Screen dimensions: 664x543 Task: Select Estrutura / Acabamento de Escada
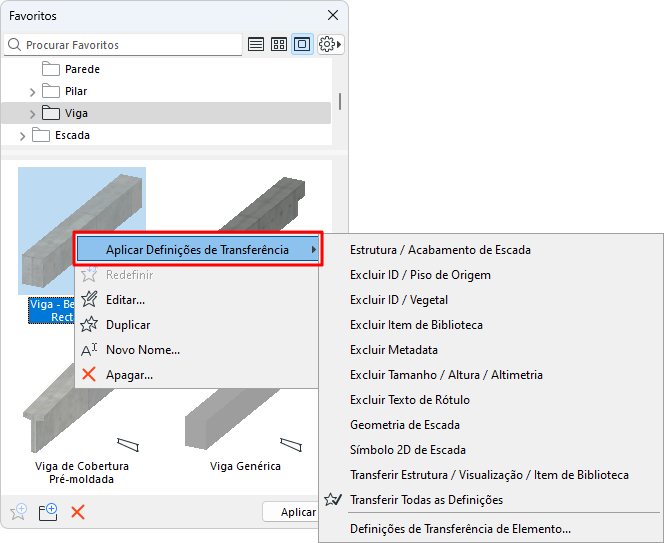(x=491, y=250)
